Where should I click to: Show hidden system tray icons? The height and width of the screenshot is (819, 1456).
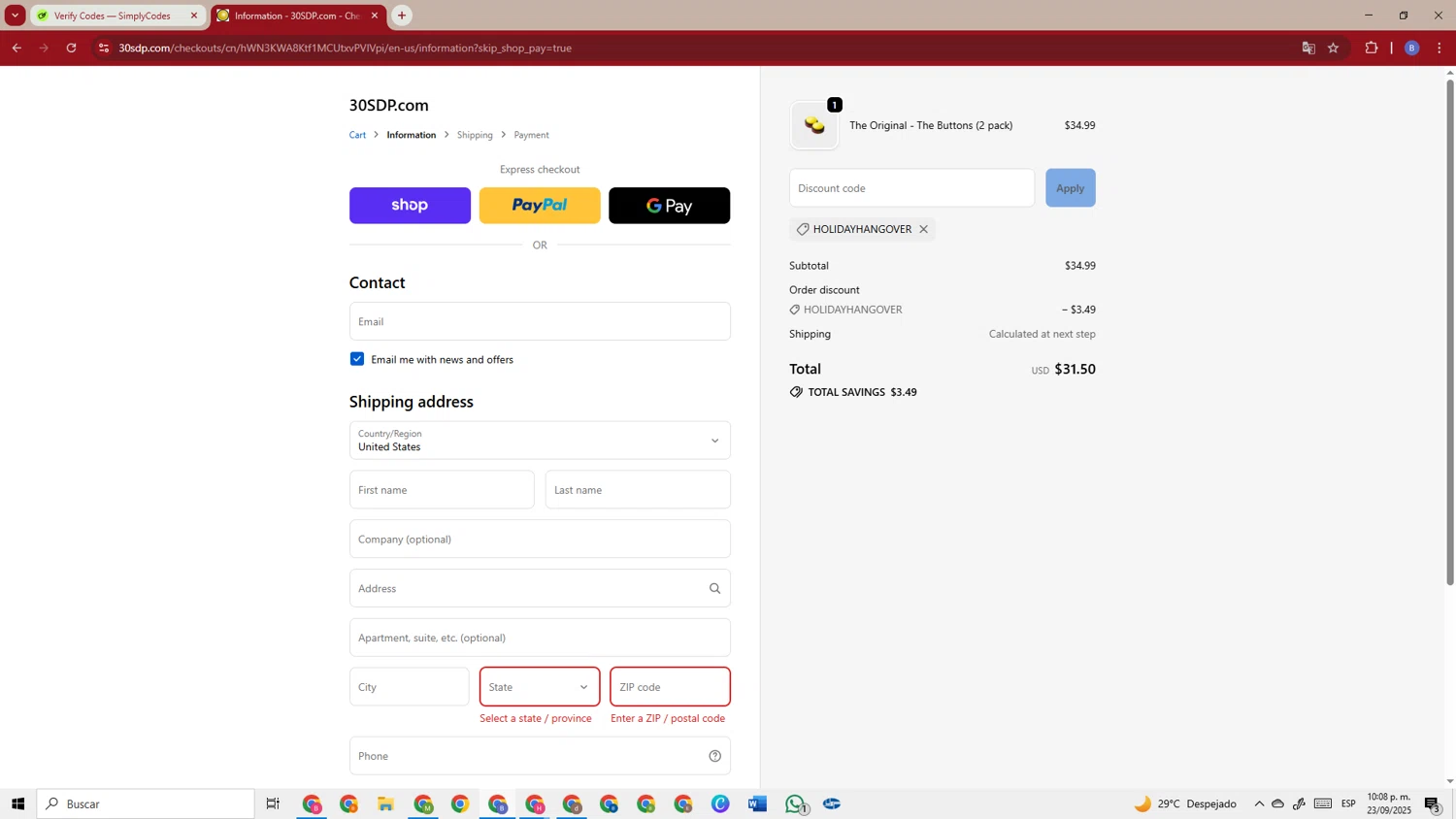(1259, 803)
